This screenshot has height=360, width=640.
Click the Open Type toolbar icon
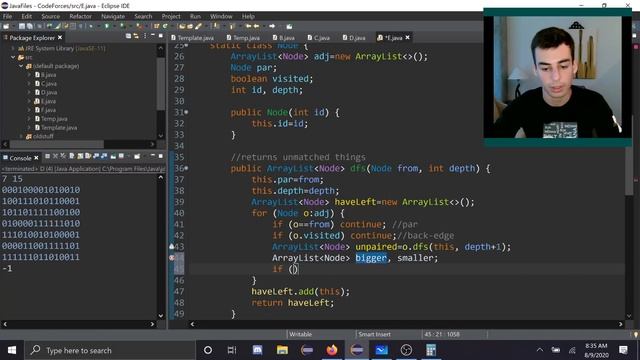tap(181, 26)
